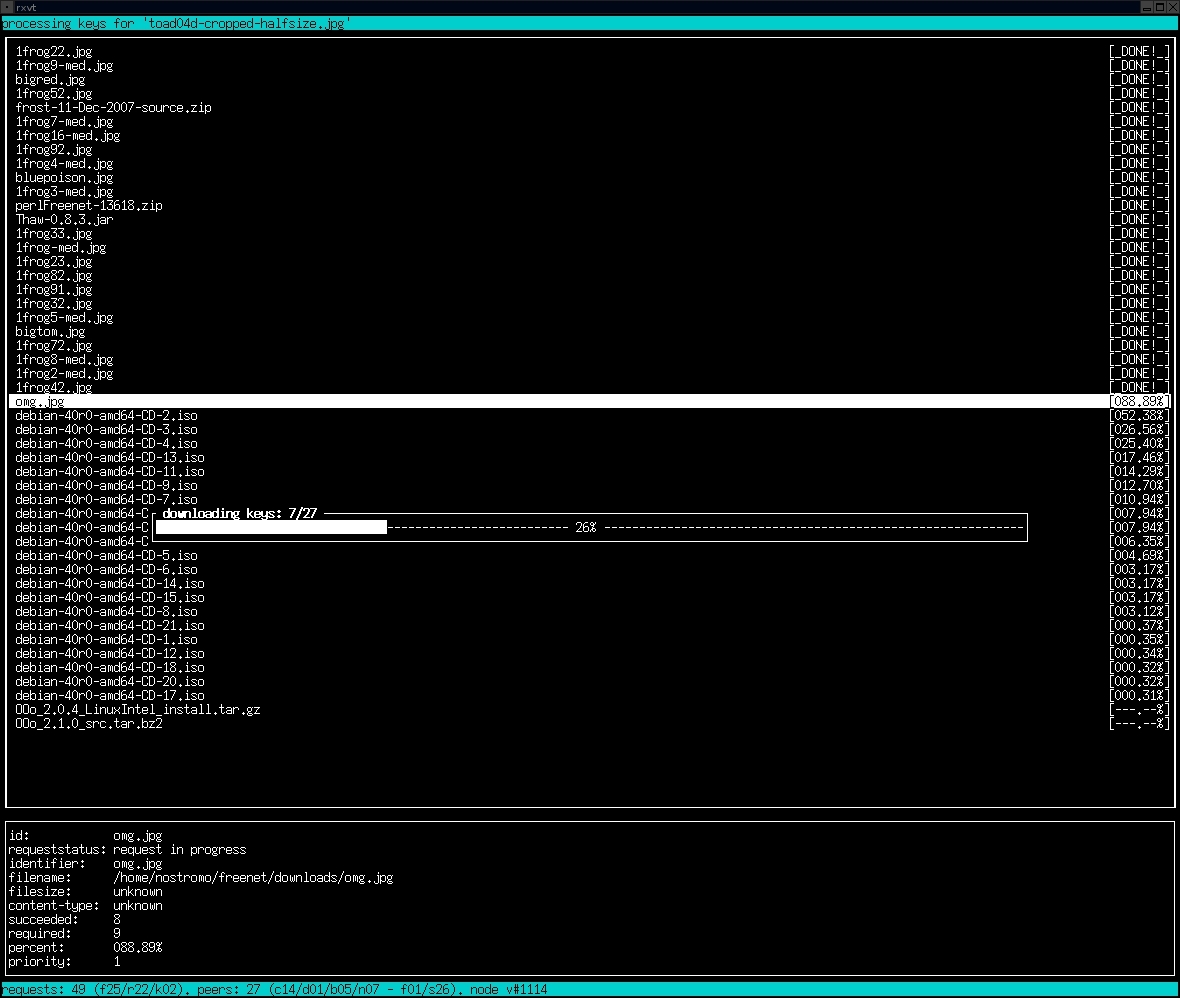
Task: Click the 088.89% status of omg.jpg
Action: tap(1139, 402)
